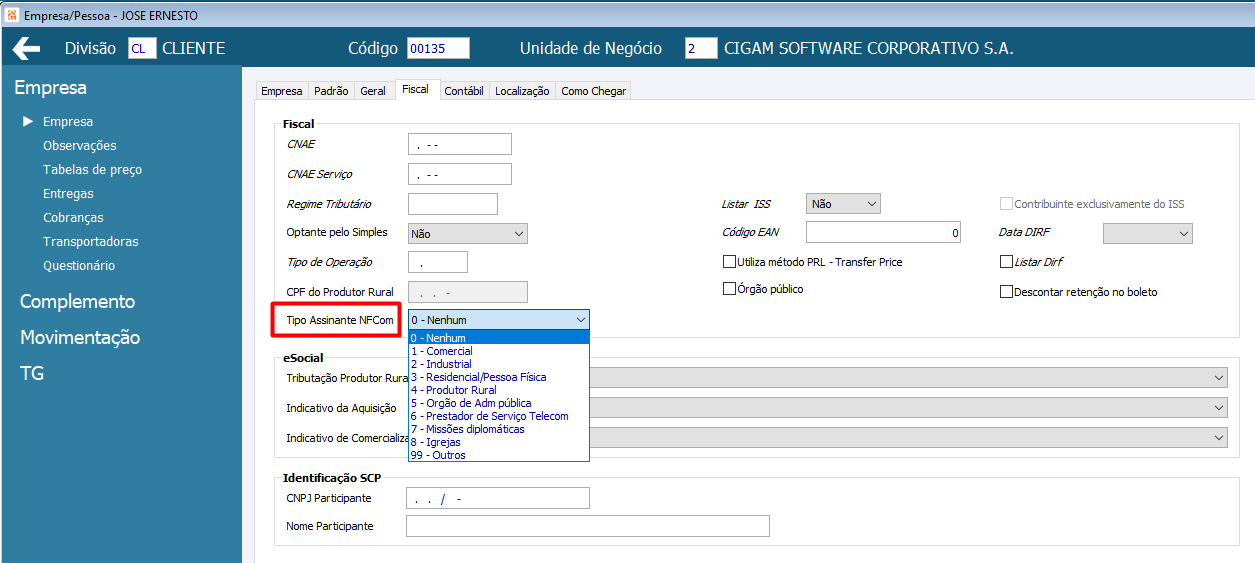1255x563 pixels.
Task: Select option 1 - Comercial
Action: (499, 351)
